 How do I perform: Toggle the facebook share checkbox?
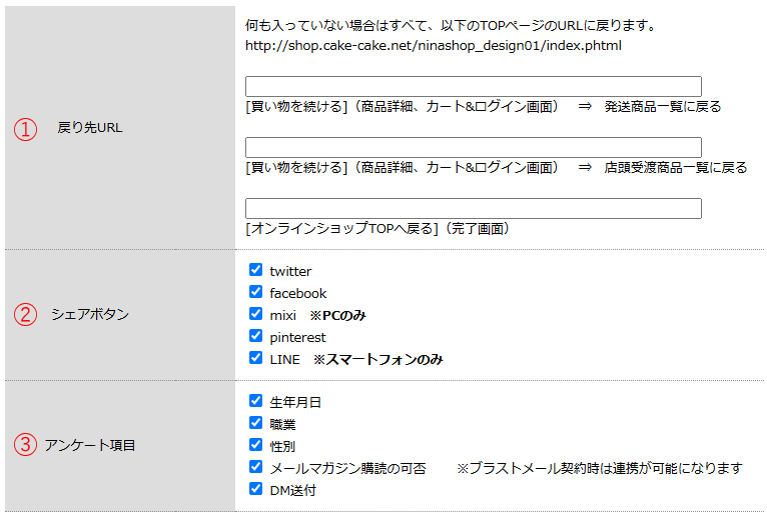pyautogui.click(x=256, y=292)
